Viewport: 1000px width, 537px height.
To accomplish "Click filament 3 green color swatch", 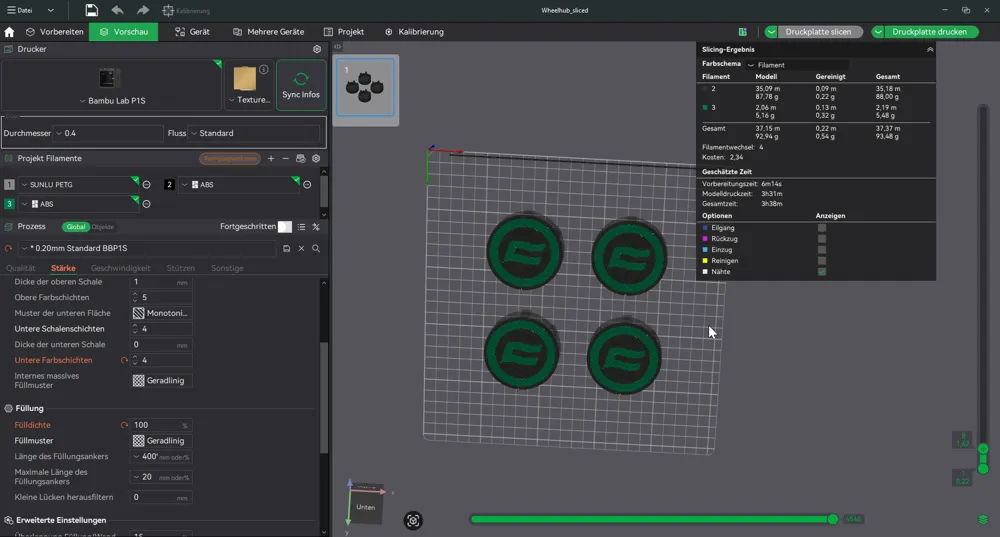I will tap(9, 204).
